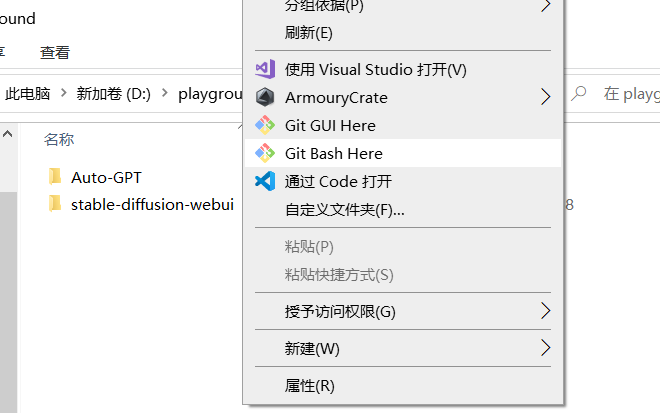
Task: Select the stable-diffusion-webui folder icon
Action: (x=55, y=204)
